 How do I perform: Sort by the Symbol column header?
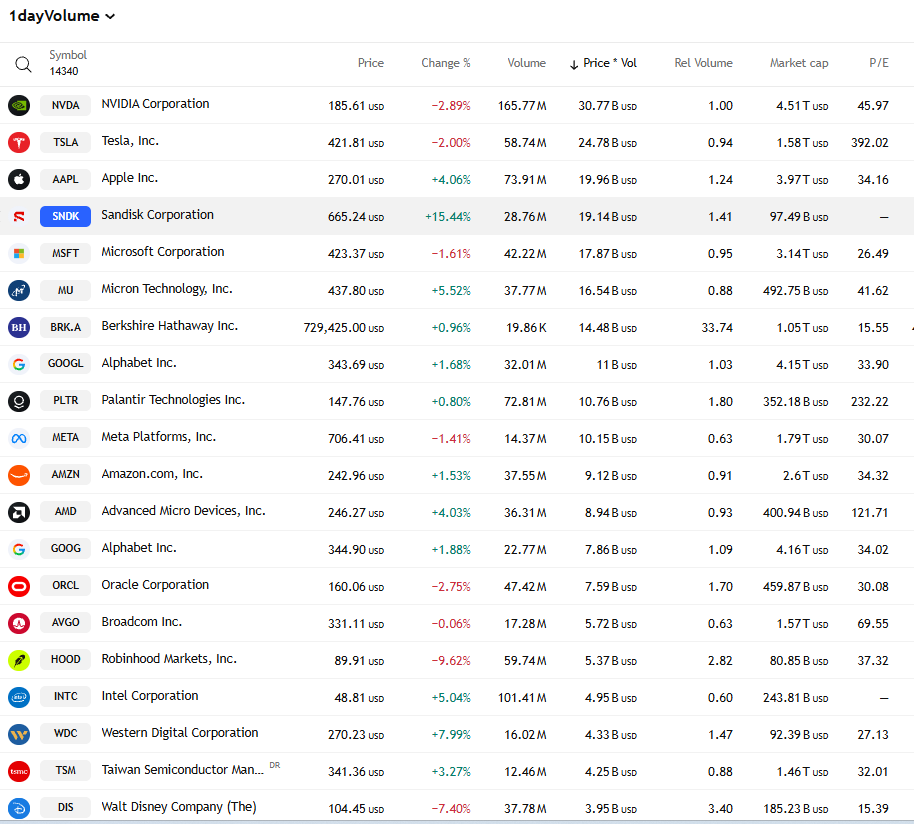68,55
